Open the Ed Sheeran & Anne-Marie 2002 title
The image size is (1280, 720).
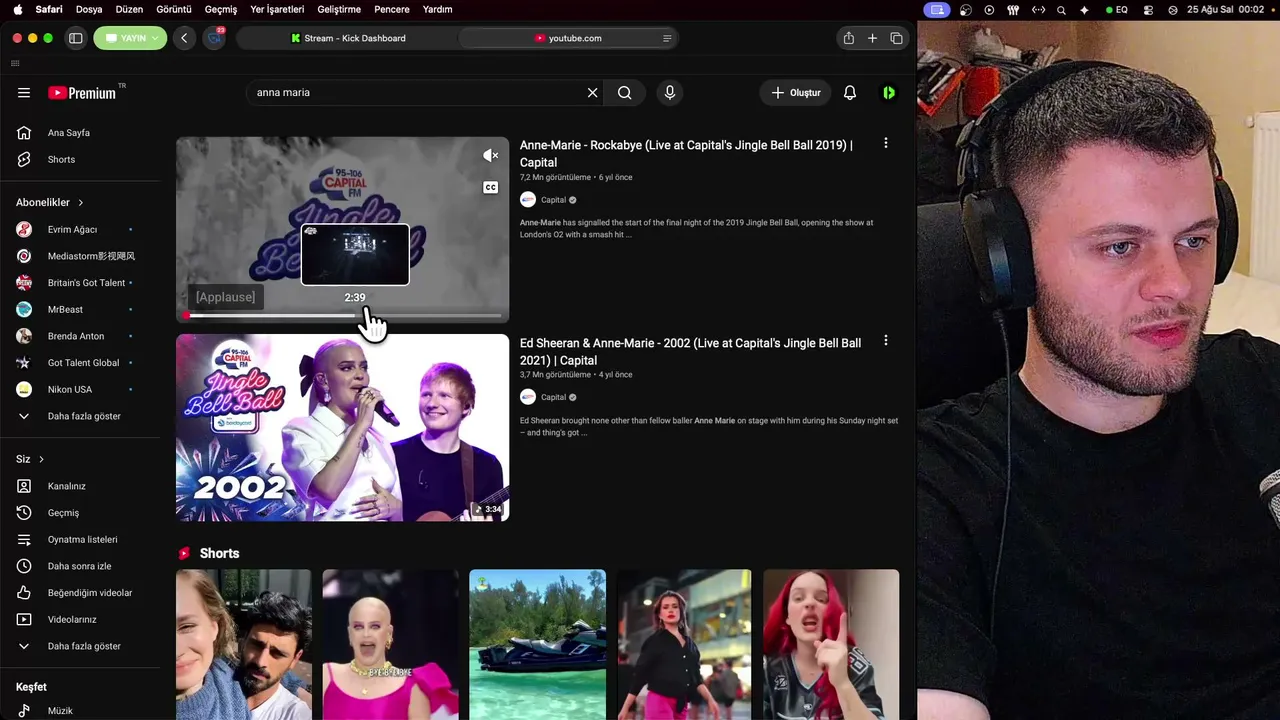point(690,352)
